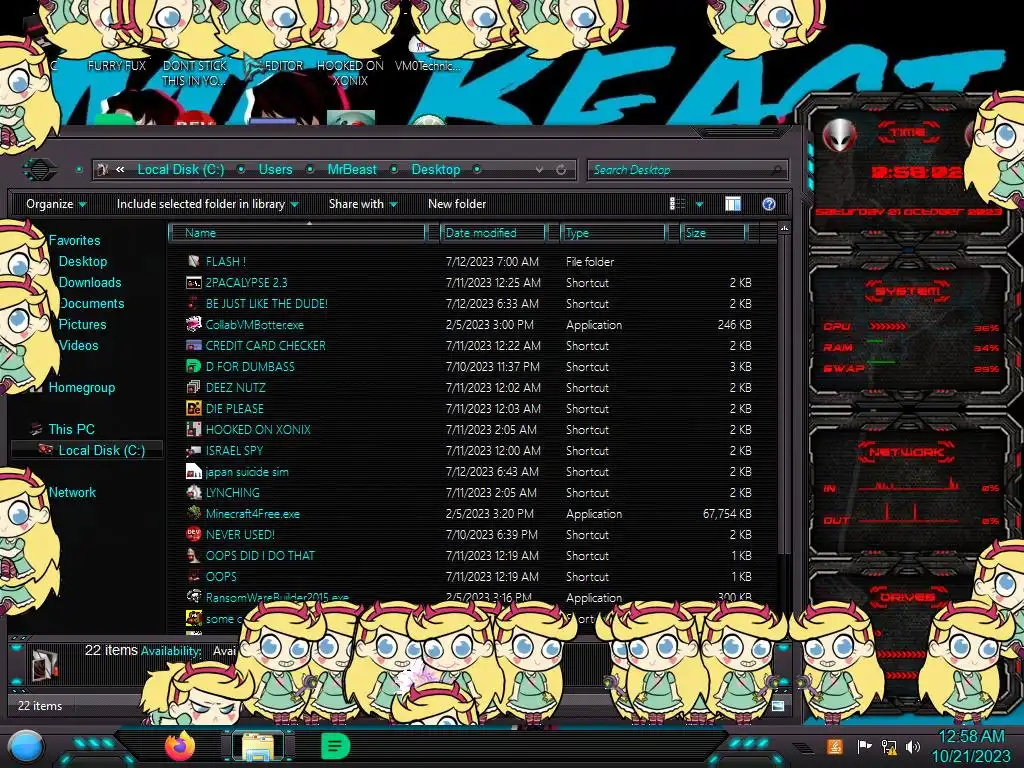Click the LYNCHING shortcut icon

[x=193, y=492]
